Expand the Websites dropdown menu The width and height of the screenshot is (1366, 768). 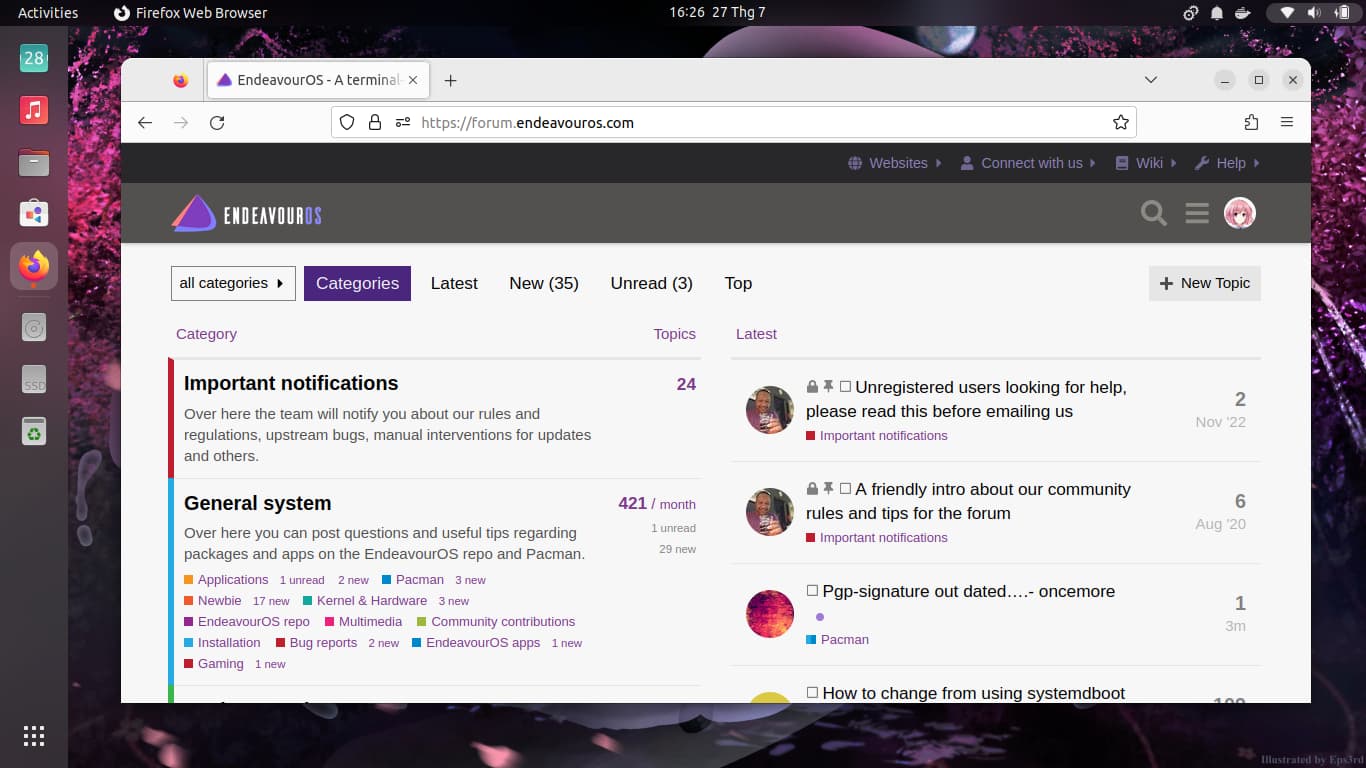click(895, 163)
